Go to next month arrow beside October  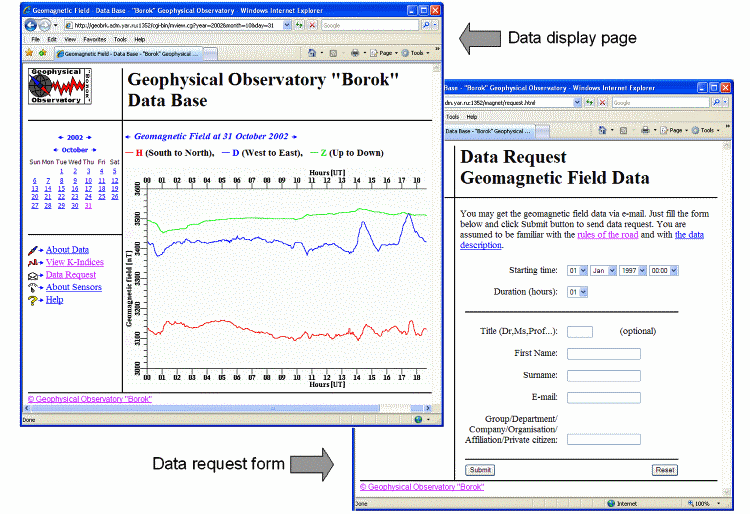(94, 150)
